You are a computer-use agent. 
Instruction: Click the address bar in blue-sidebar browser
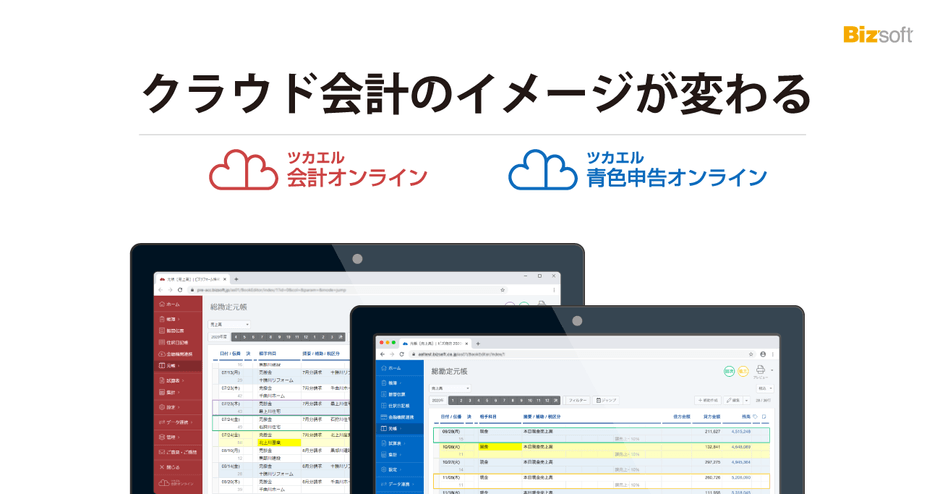click(x=583, y=354)
